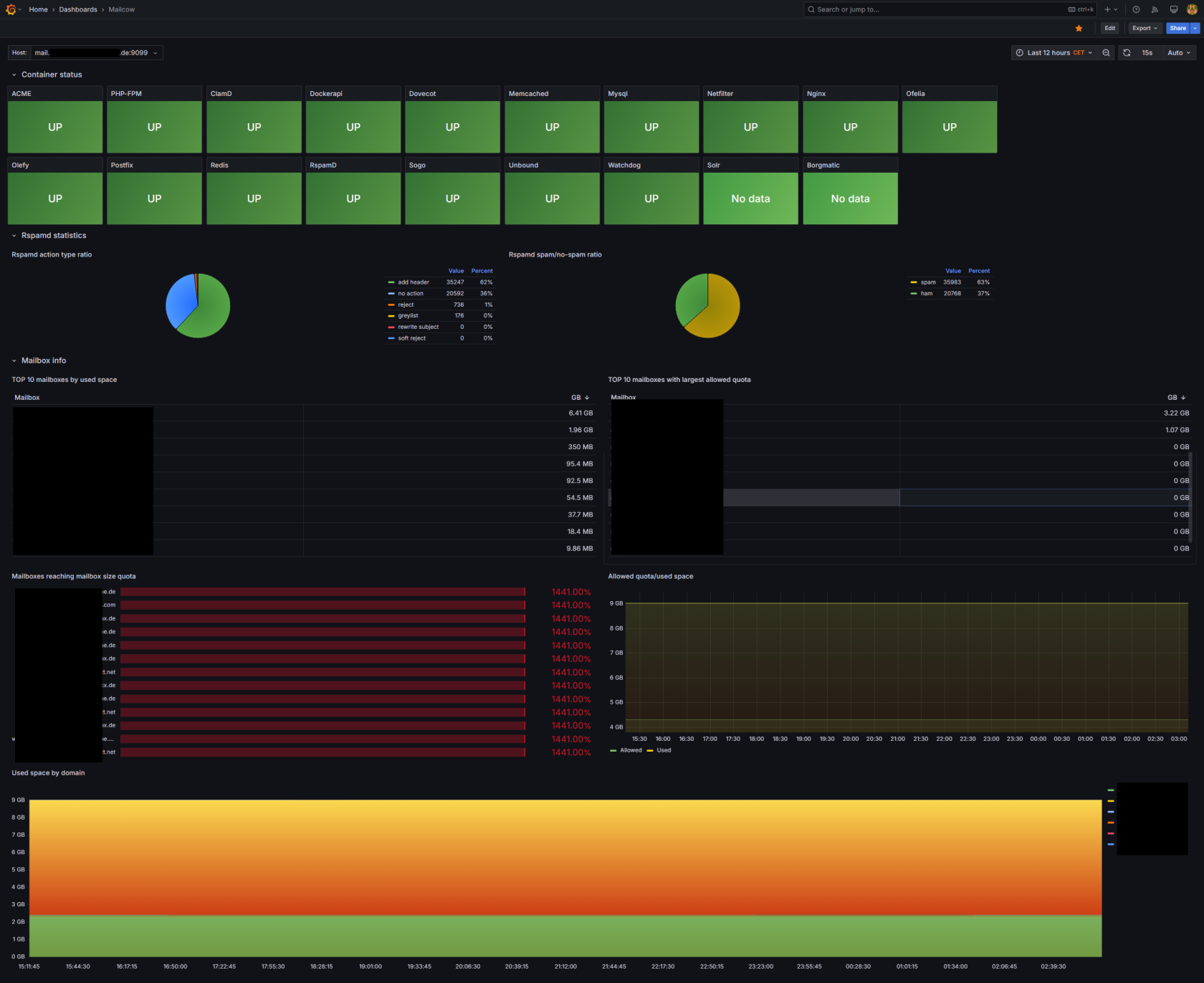The height and width of the screenshot is (983, 1204).
Task: Go to Dashboards in breadcrumb
Action: [78, 9]
